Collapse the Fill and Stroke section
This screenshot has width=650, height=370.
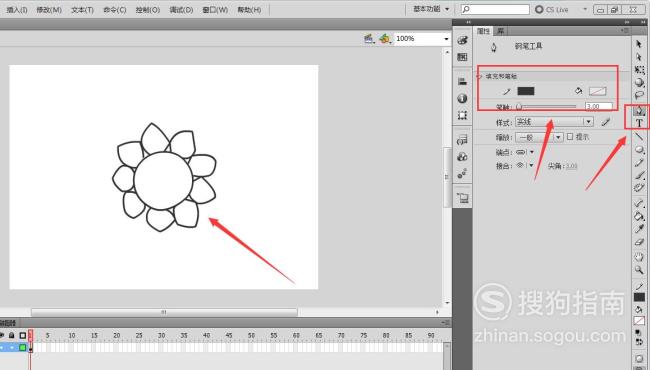tap(479, 76)
